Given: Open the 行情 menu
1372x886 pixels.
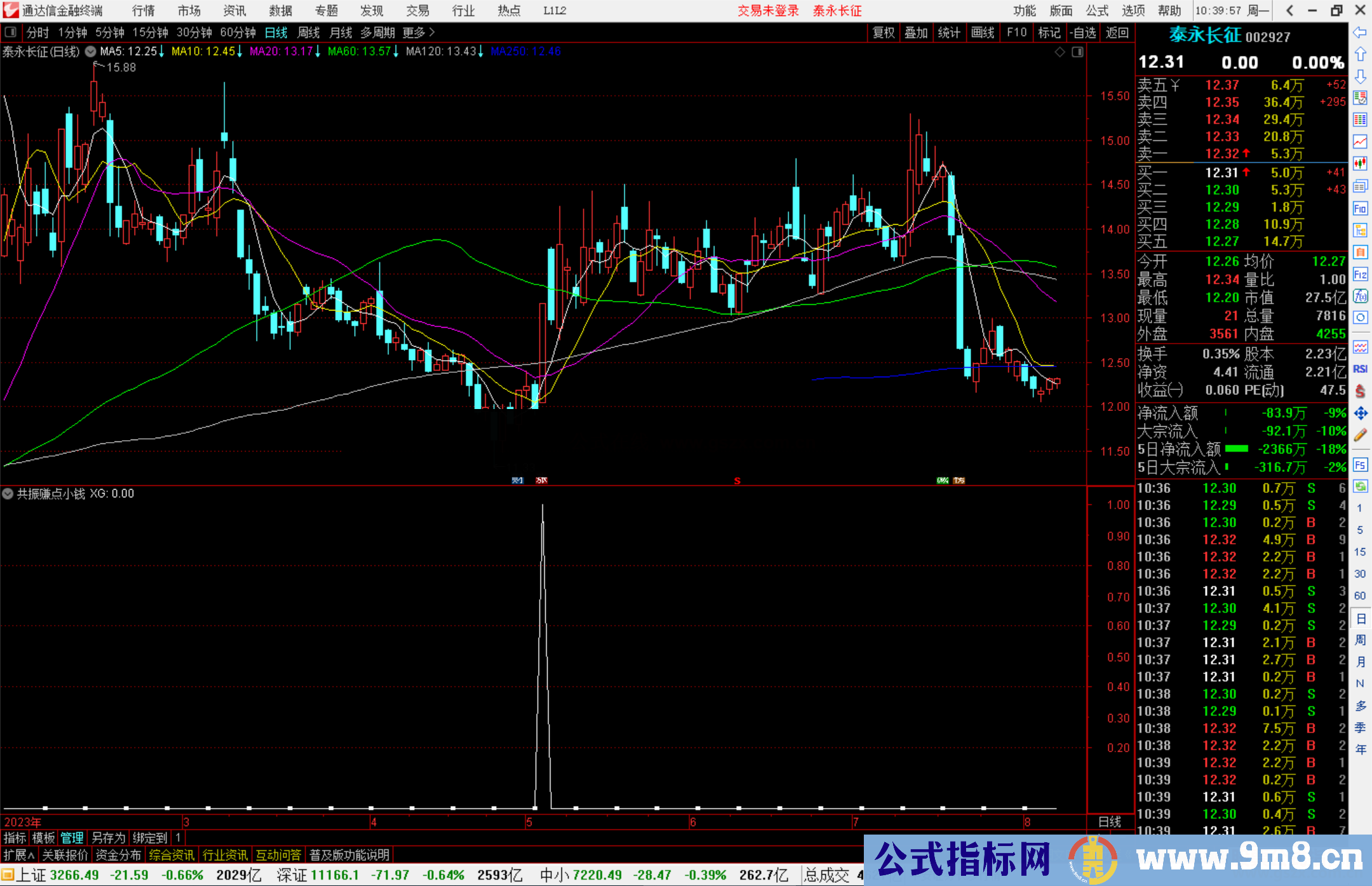Looking at the screenshot, I should [x=143, y=10].
